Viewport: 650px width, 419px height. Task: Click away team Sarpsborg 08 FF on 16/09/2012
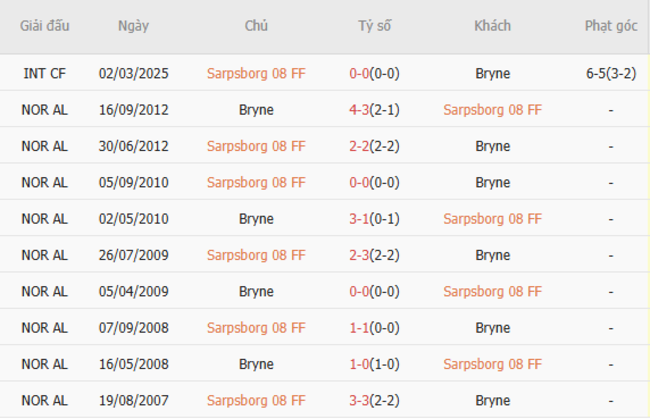[492, 110]
